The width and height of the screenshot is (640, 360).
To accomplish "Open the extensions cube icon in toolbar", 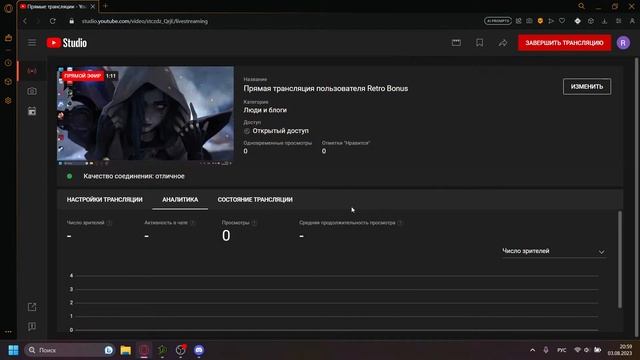I will tap(591, 21).
